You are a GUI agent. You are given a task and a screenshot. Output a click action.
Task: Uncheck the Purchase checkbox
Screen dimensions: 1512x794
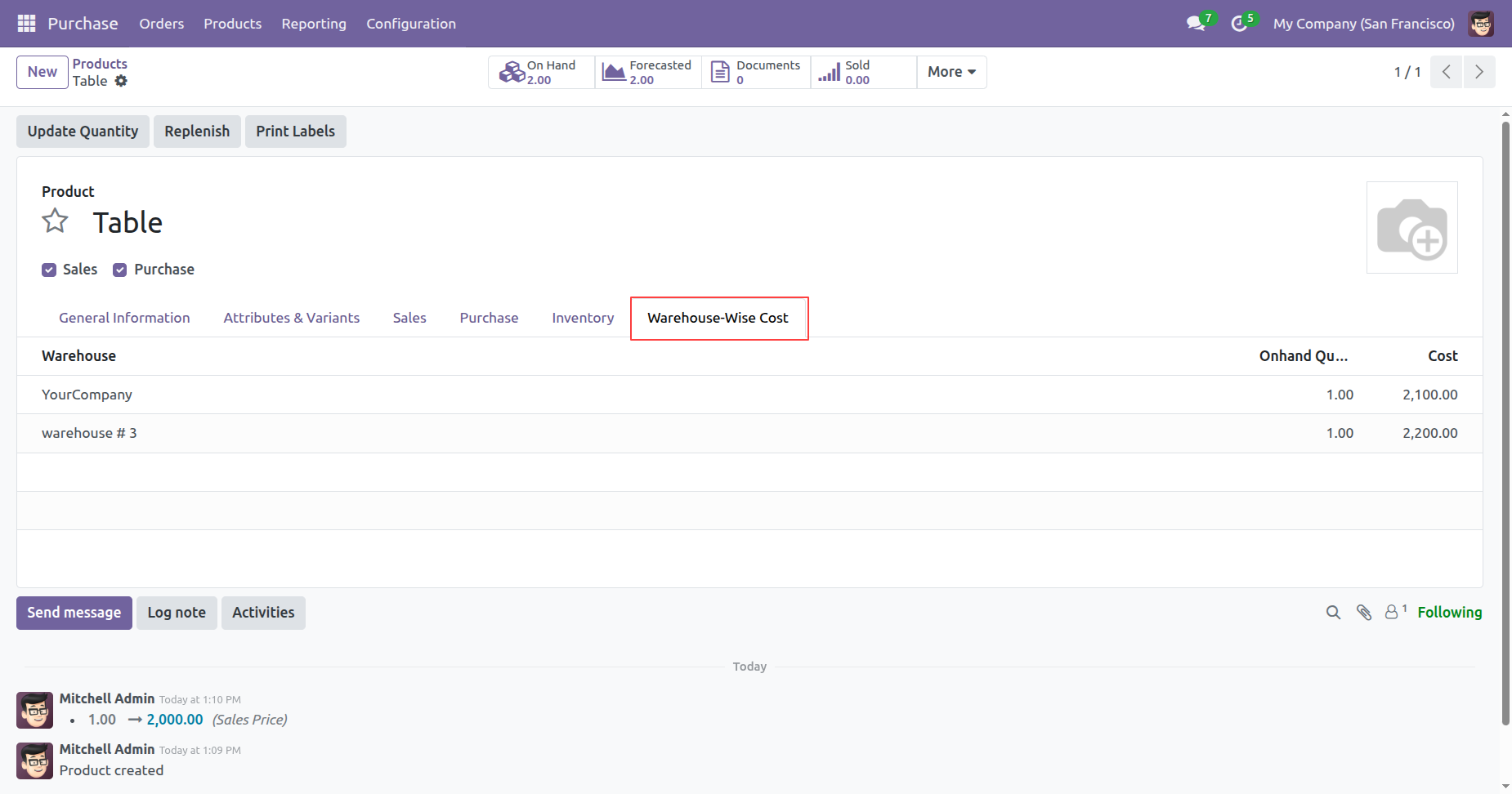pos(120,270)
